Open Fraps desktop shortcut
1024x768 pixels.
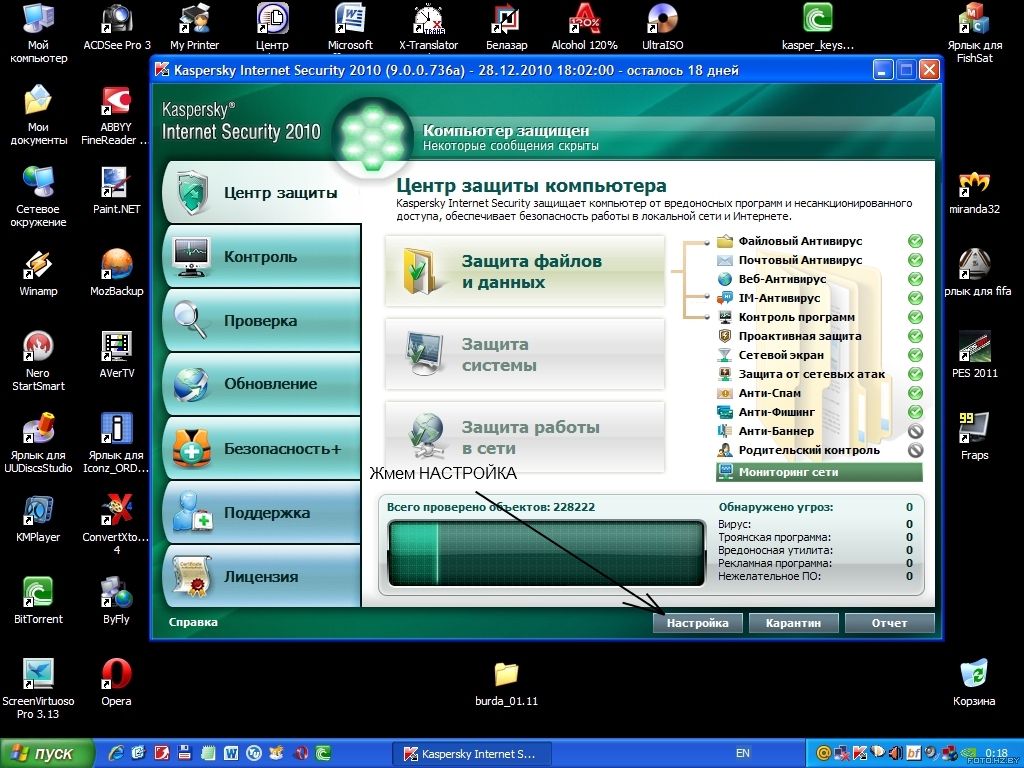pyautogui.click(x=974, y=436)
